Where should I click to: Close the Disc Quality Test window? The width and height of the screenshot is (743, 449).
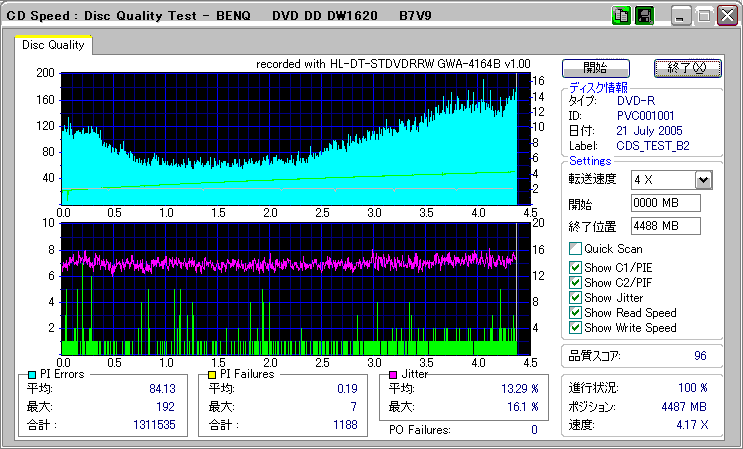[727, 15]
